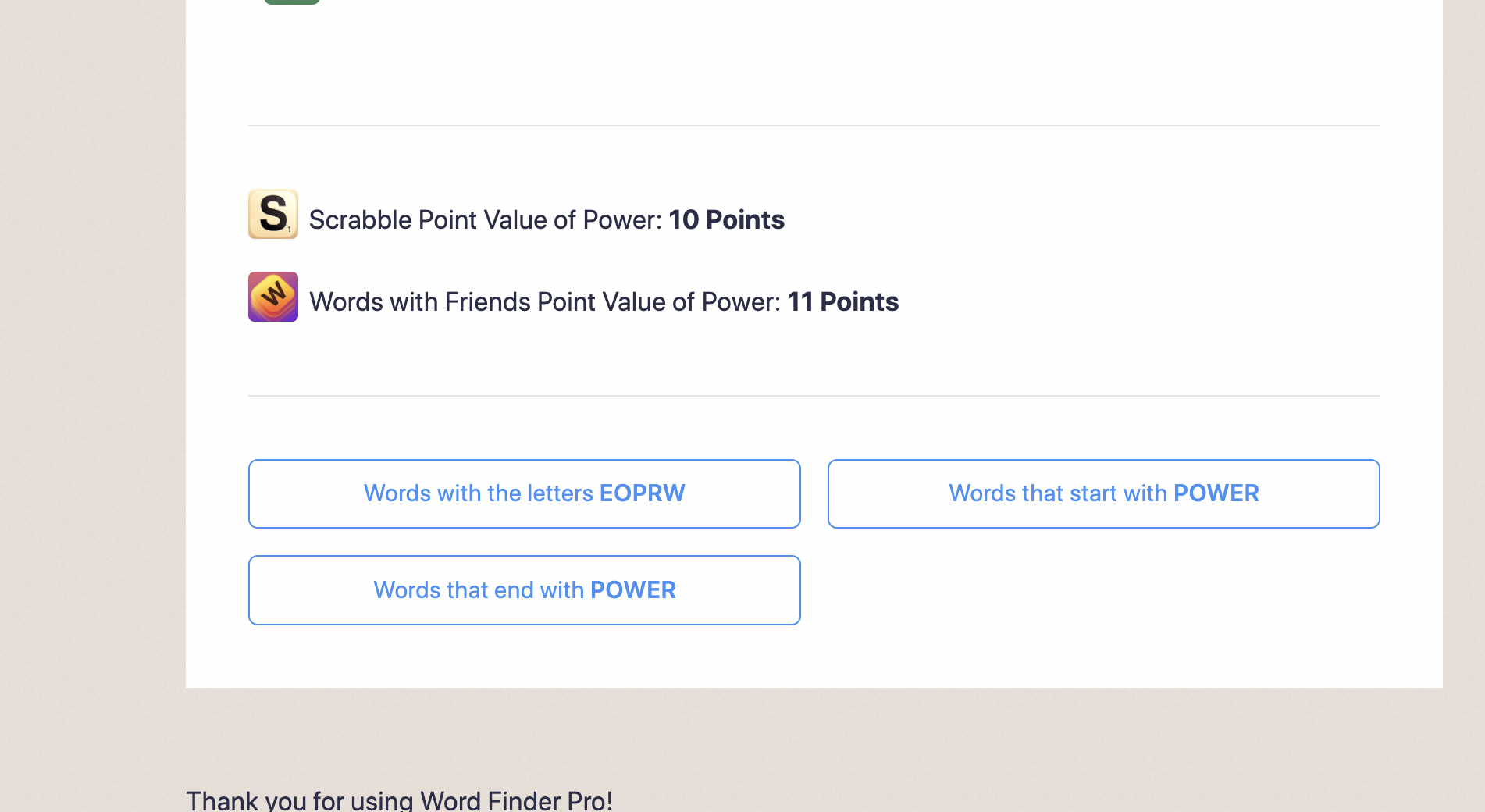Screen dimensions: 1485x812
Task: Click the words 'Words that end with' in the button
Action: [x=479, y=590]
